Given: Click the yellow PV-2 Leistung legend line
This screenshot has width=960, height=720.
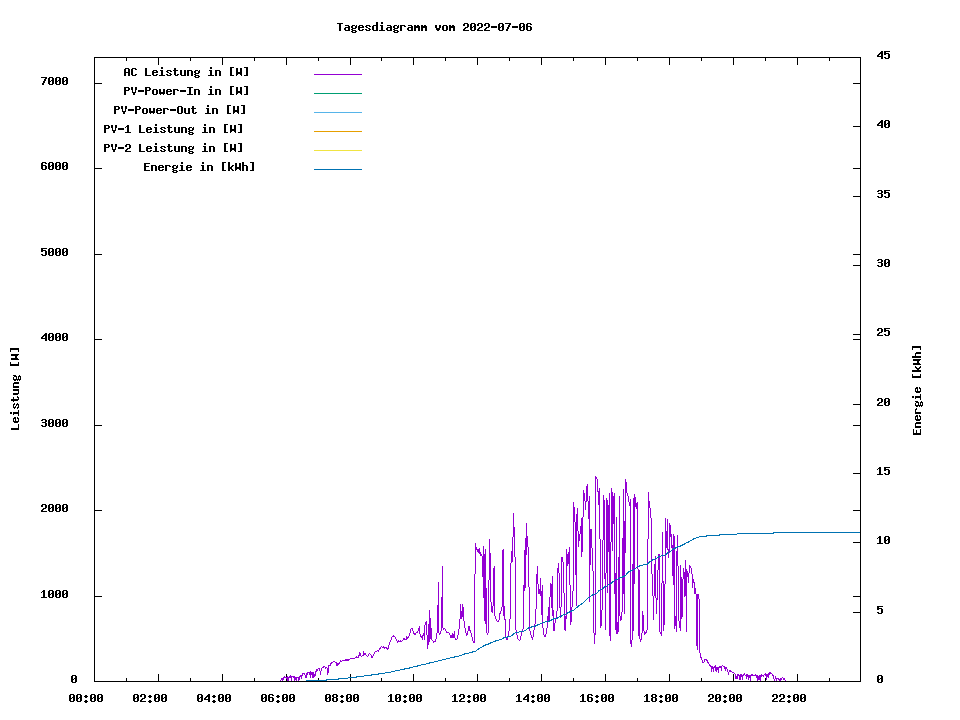Looking at the screenshot, I should (x=337, y=150).
